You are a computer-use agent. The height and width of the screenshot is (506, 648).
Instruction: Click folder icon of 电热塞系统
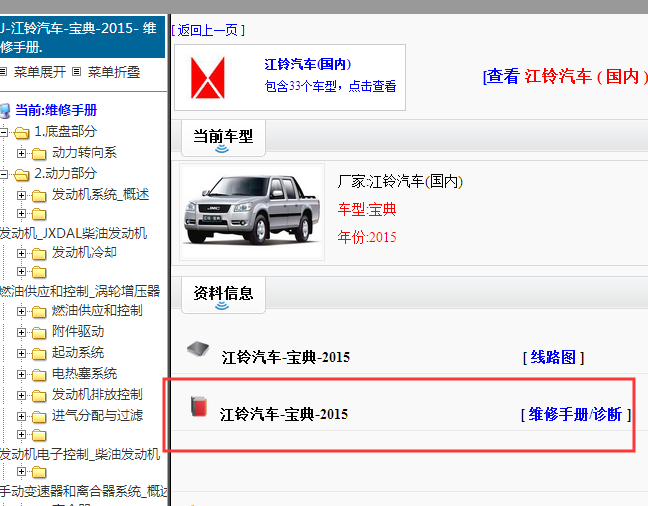[39, 375]
